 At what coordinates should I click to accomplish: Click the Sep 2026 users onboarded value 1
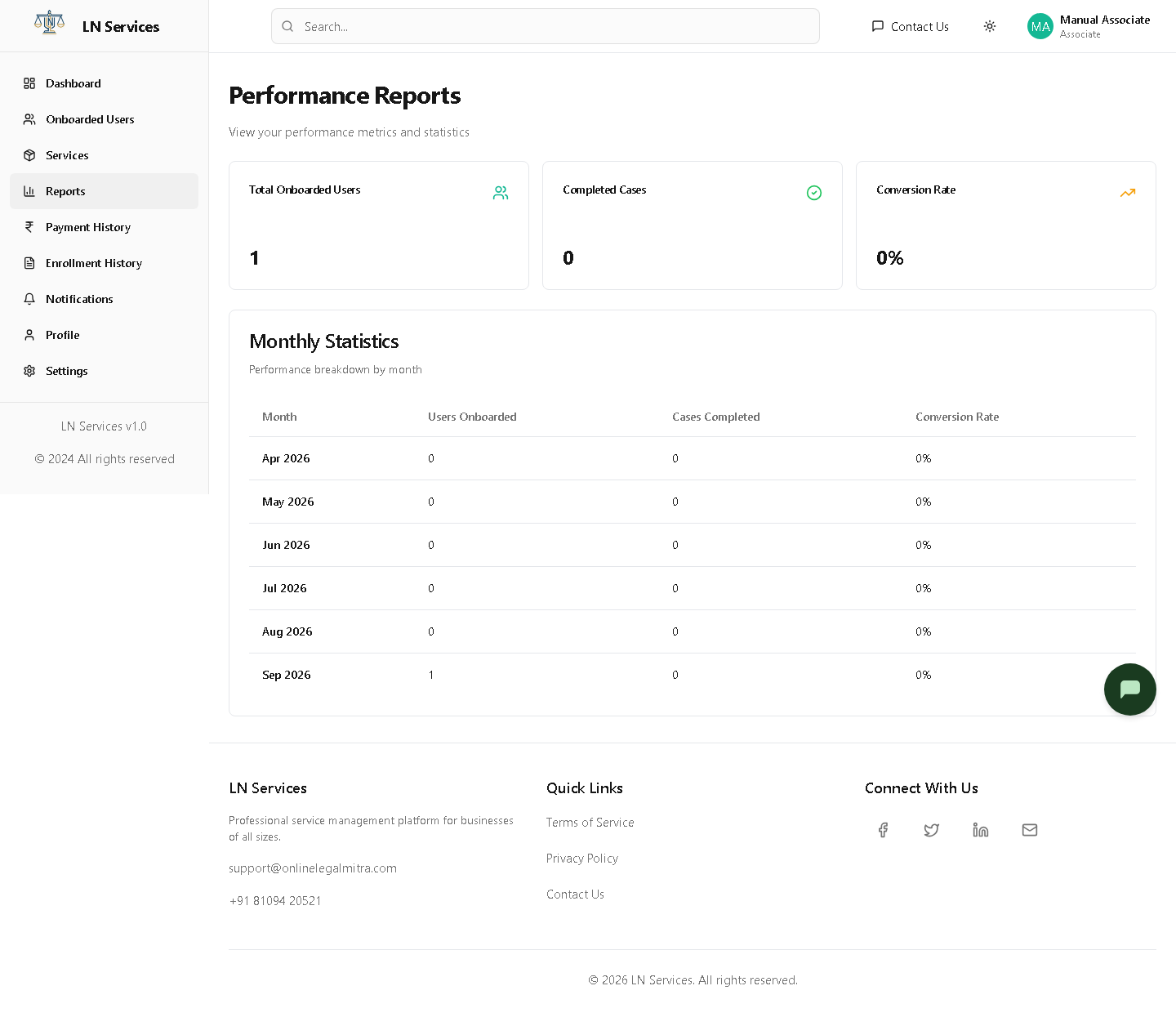[431, 675]
